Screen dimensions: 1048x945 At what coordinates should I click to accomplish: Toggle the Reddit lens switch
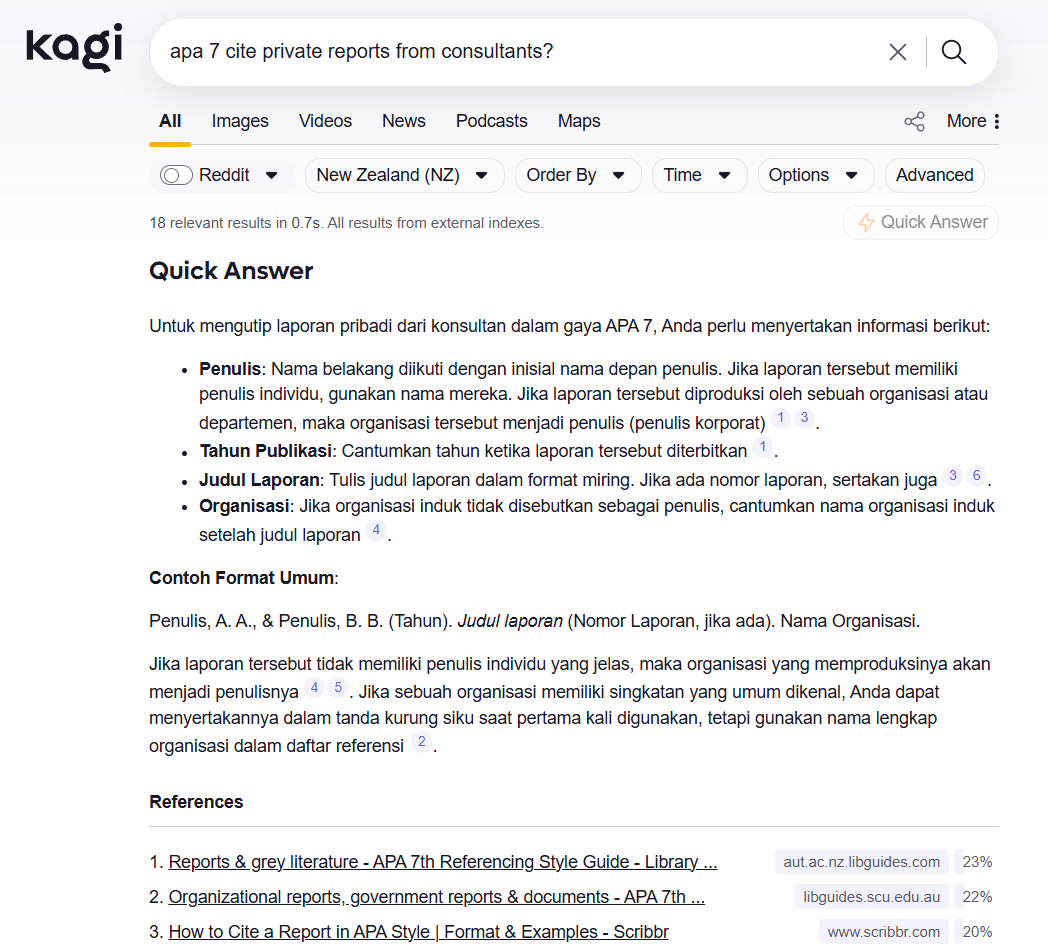pos(176,175)
